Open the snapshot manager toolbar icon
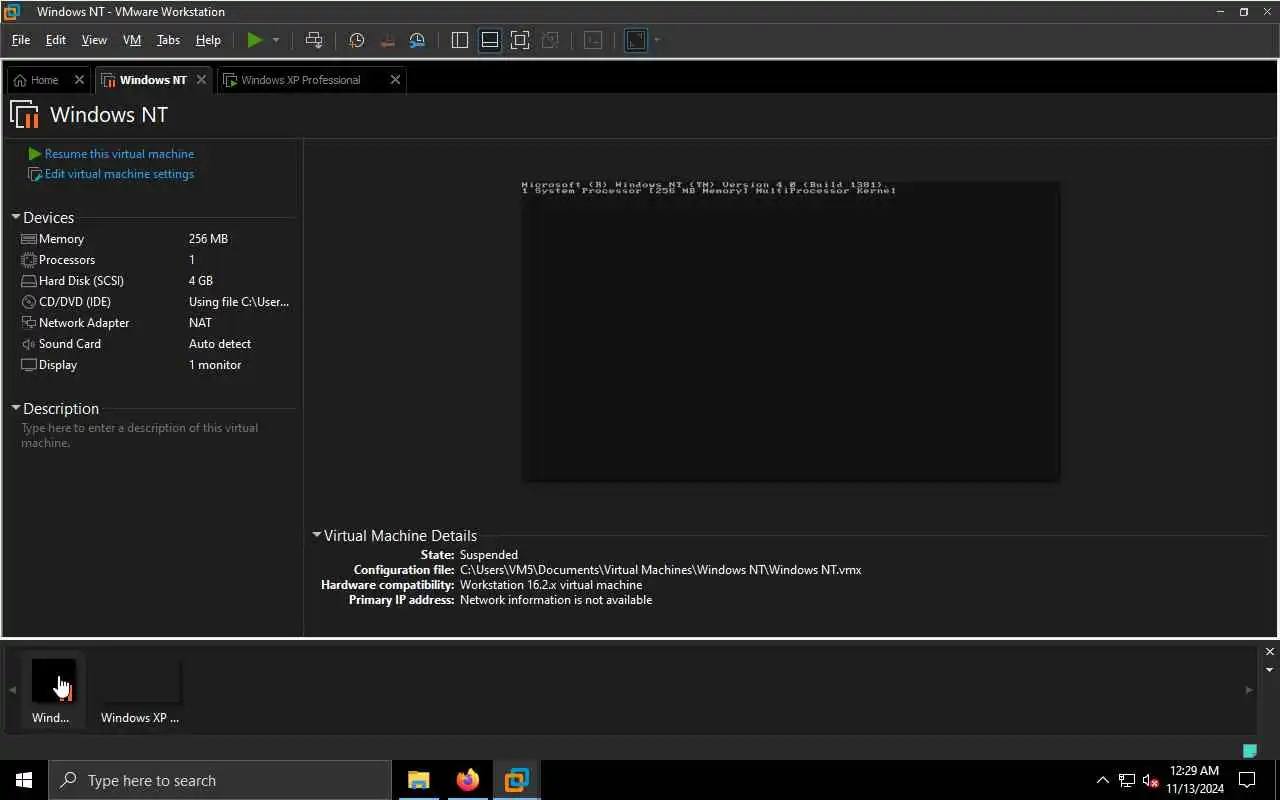Image resolution: width=1280 pixels, height=800 pixels. pyautogui.click(x=417, y=40)
